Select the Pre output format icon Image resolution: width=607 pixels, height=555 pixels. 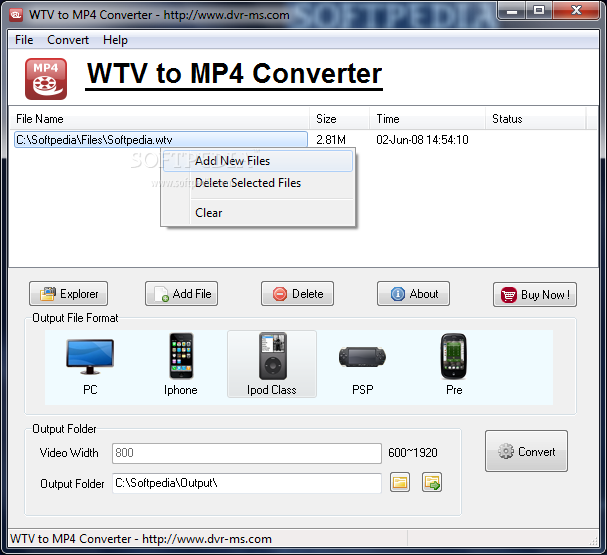454,364
